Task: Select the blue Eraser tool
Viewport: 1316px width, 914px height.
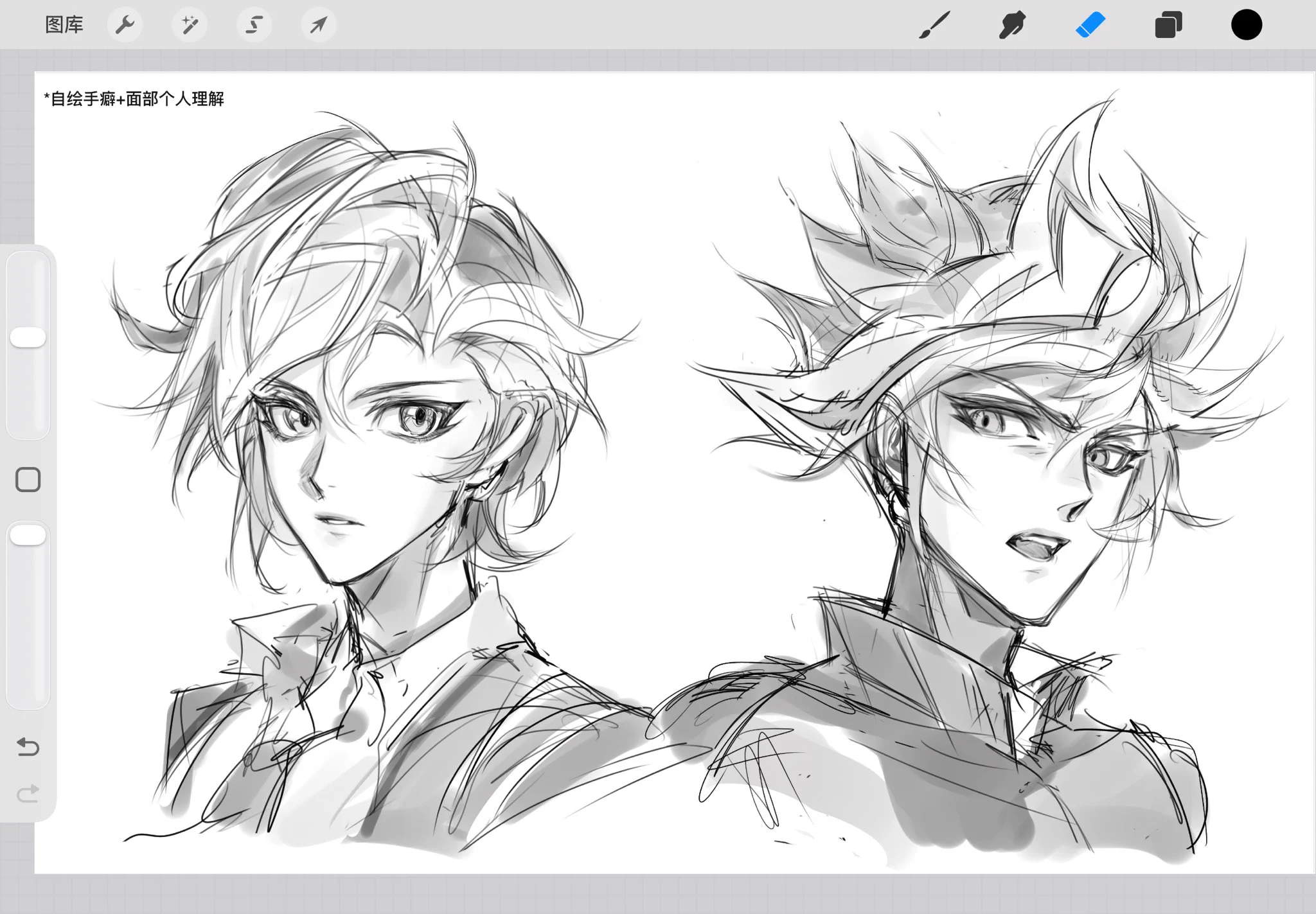Action: tap(1090, 26)
